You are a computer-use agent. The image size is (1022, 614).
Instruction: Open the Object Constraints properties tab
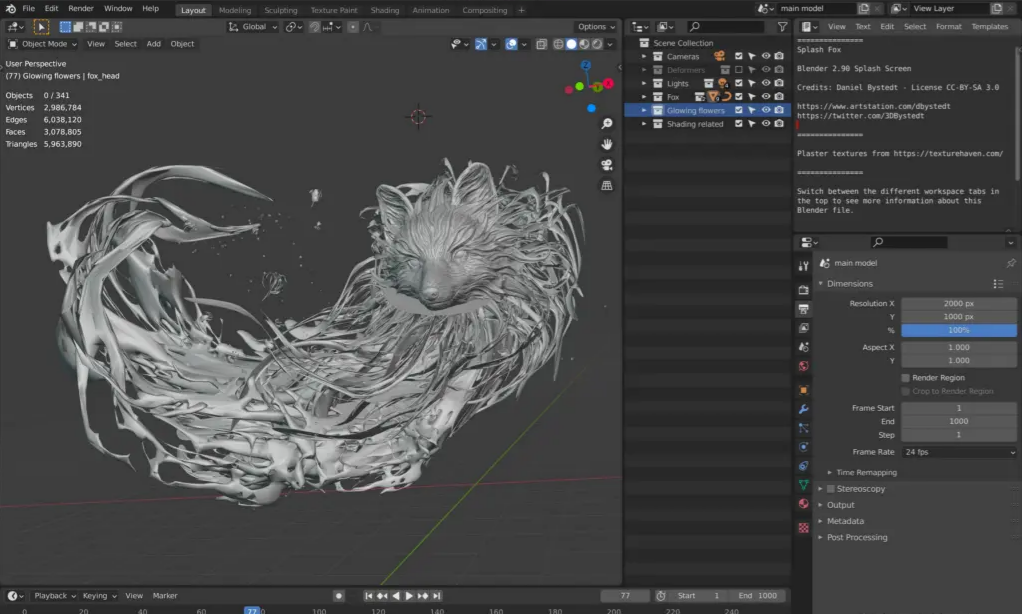click(804, 465)
